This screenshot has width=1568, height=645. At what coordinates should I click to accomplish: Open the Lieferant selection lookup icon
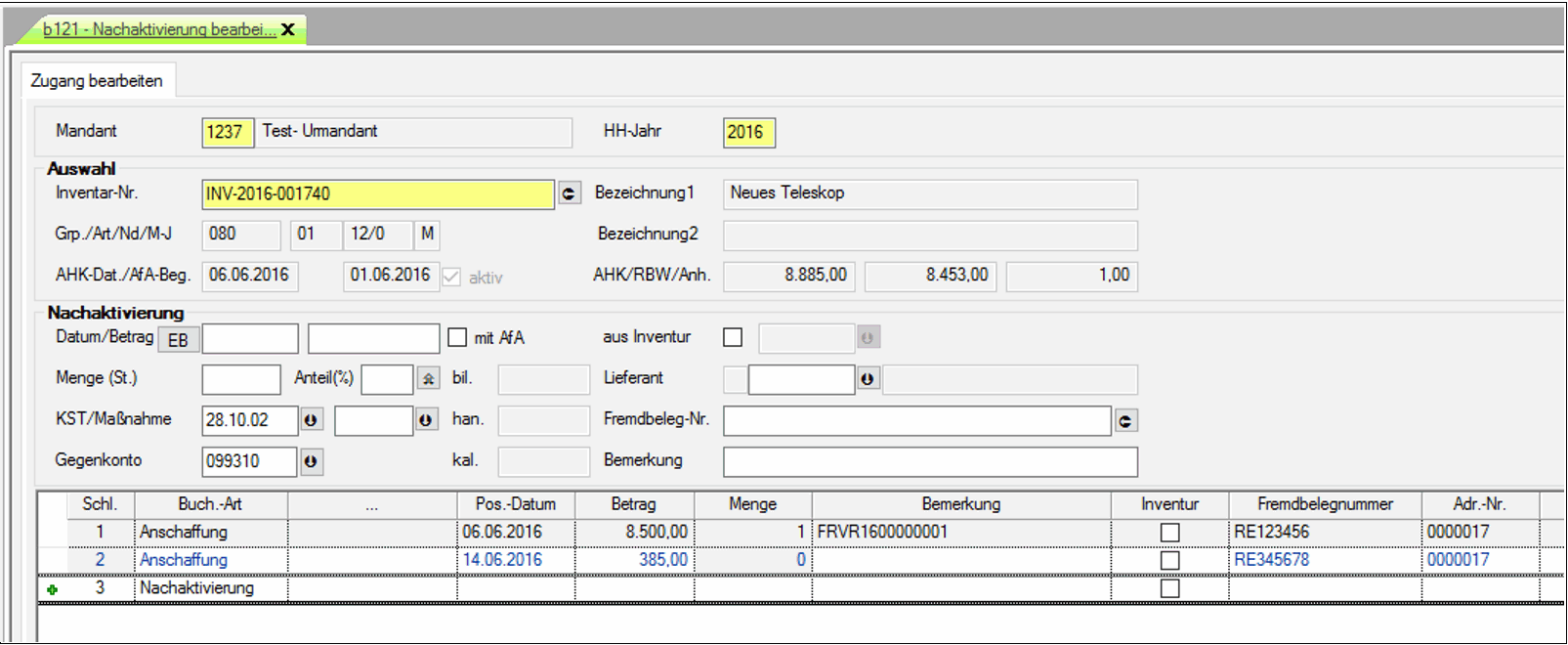click(868, 379)
